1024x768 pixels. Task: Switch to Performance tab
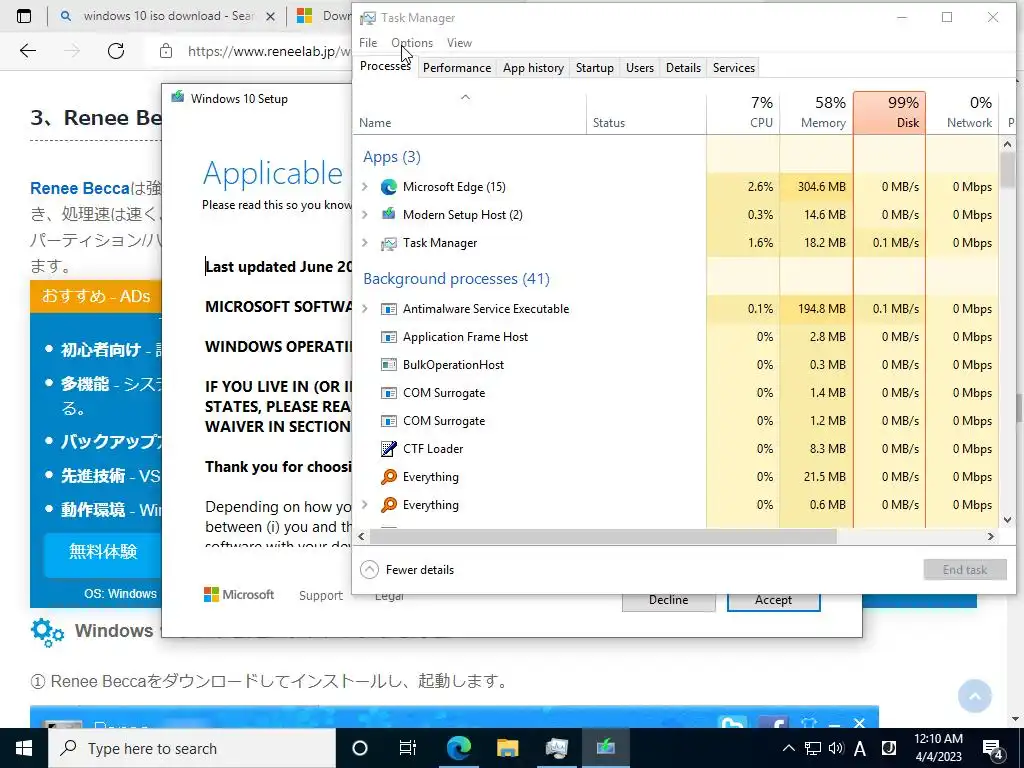coord(456,68)
